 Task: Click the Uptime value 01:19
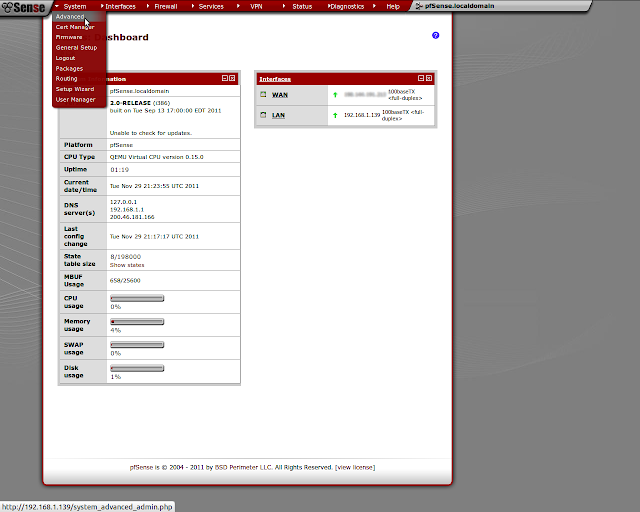(x=120, y=169)
